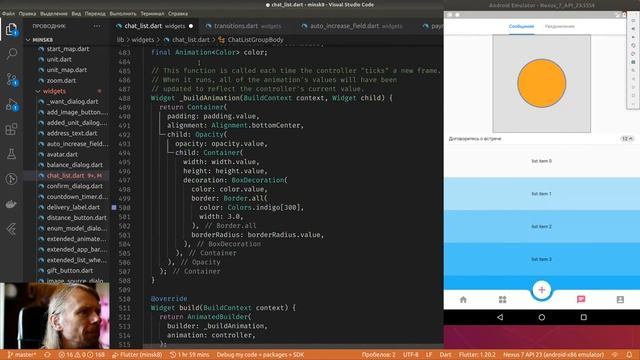Switch to the transitions.dart editor tab
This screenshot has height=360, width=640.
point(243,26)
